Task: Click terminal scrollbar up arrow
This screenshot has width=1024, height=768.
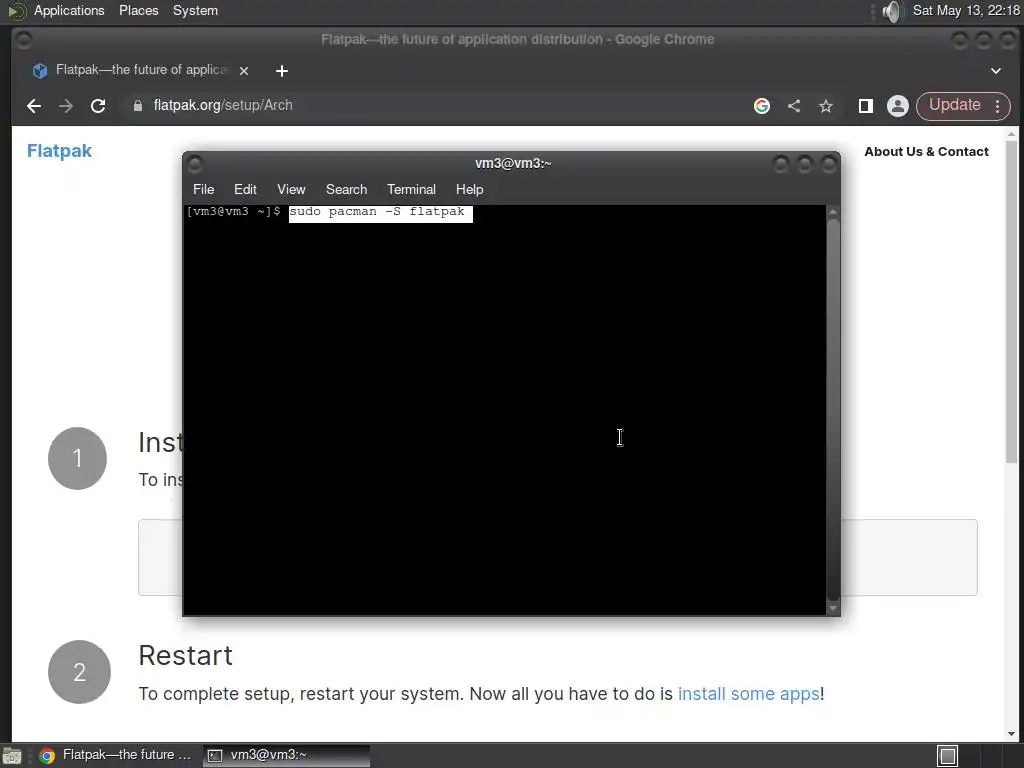Action: point(833,212)
